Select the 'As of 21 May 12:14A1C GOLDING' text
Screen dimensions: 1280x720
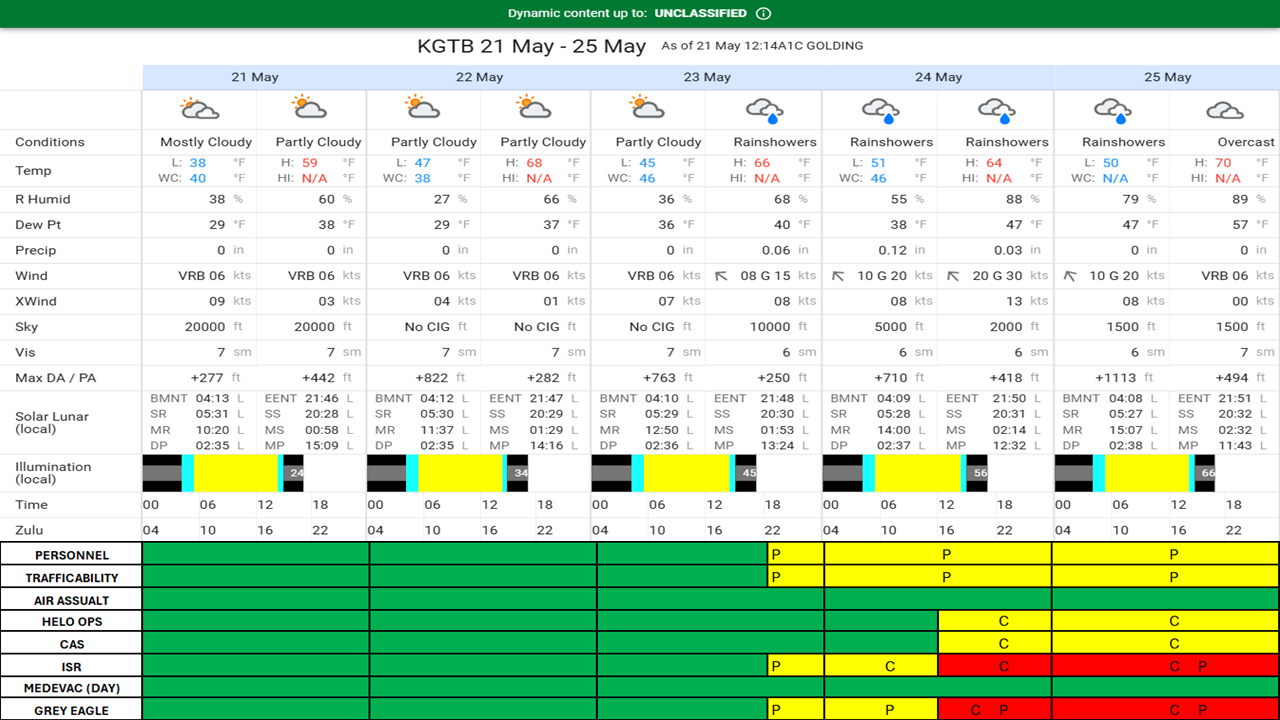point(762,46)
